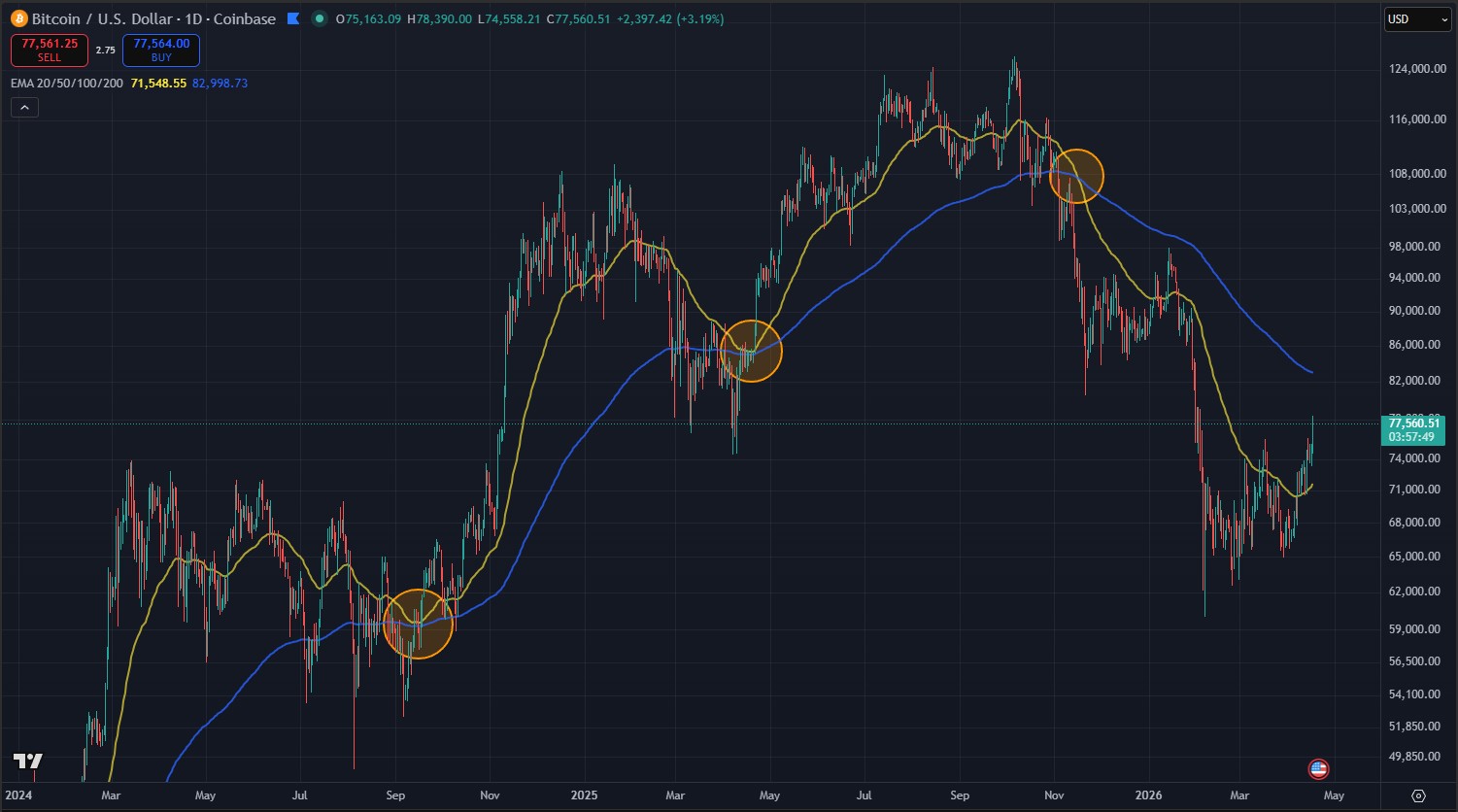
Task: Click the low price L74,558.21
Action: [x=507, y=18]
